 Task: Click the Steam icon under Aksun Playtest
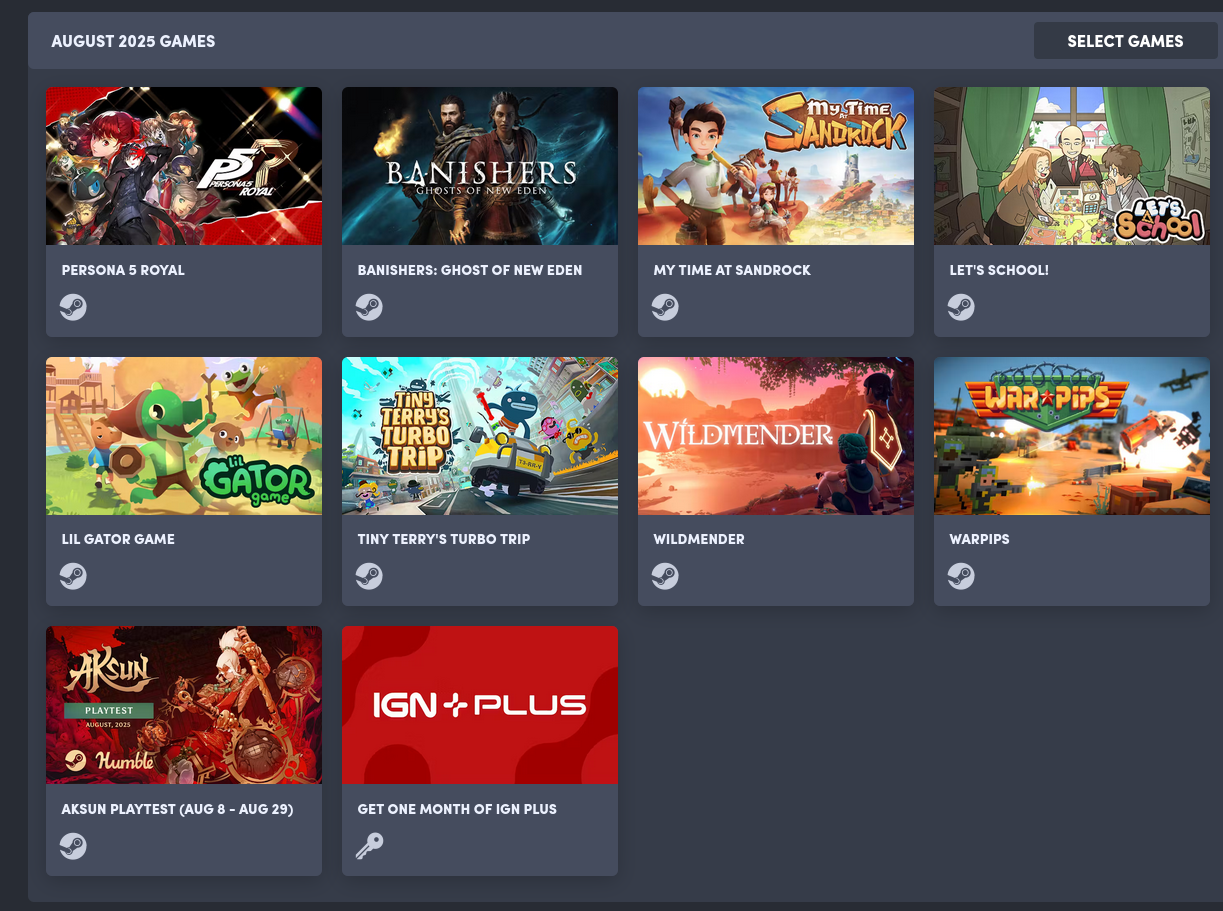73,846
